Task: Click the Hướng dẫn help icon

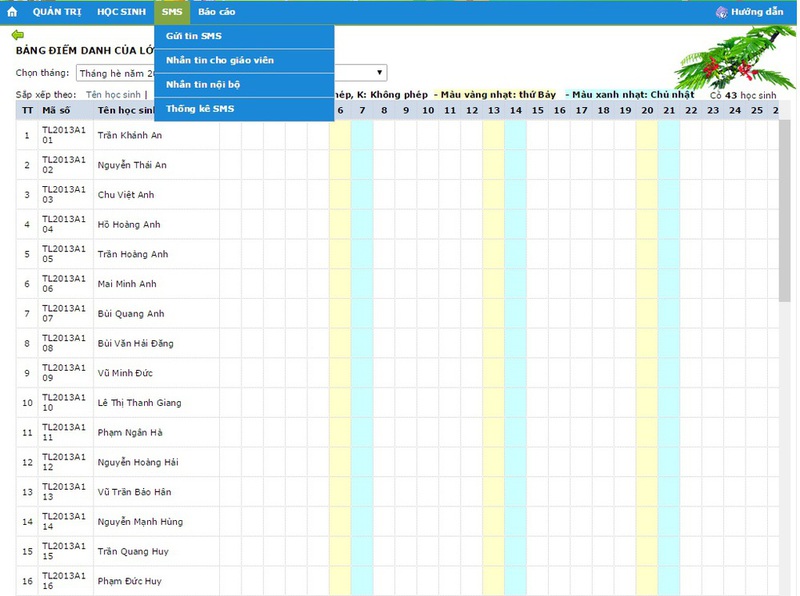Action: tap(723, 12)
